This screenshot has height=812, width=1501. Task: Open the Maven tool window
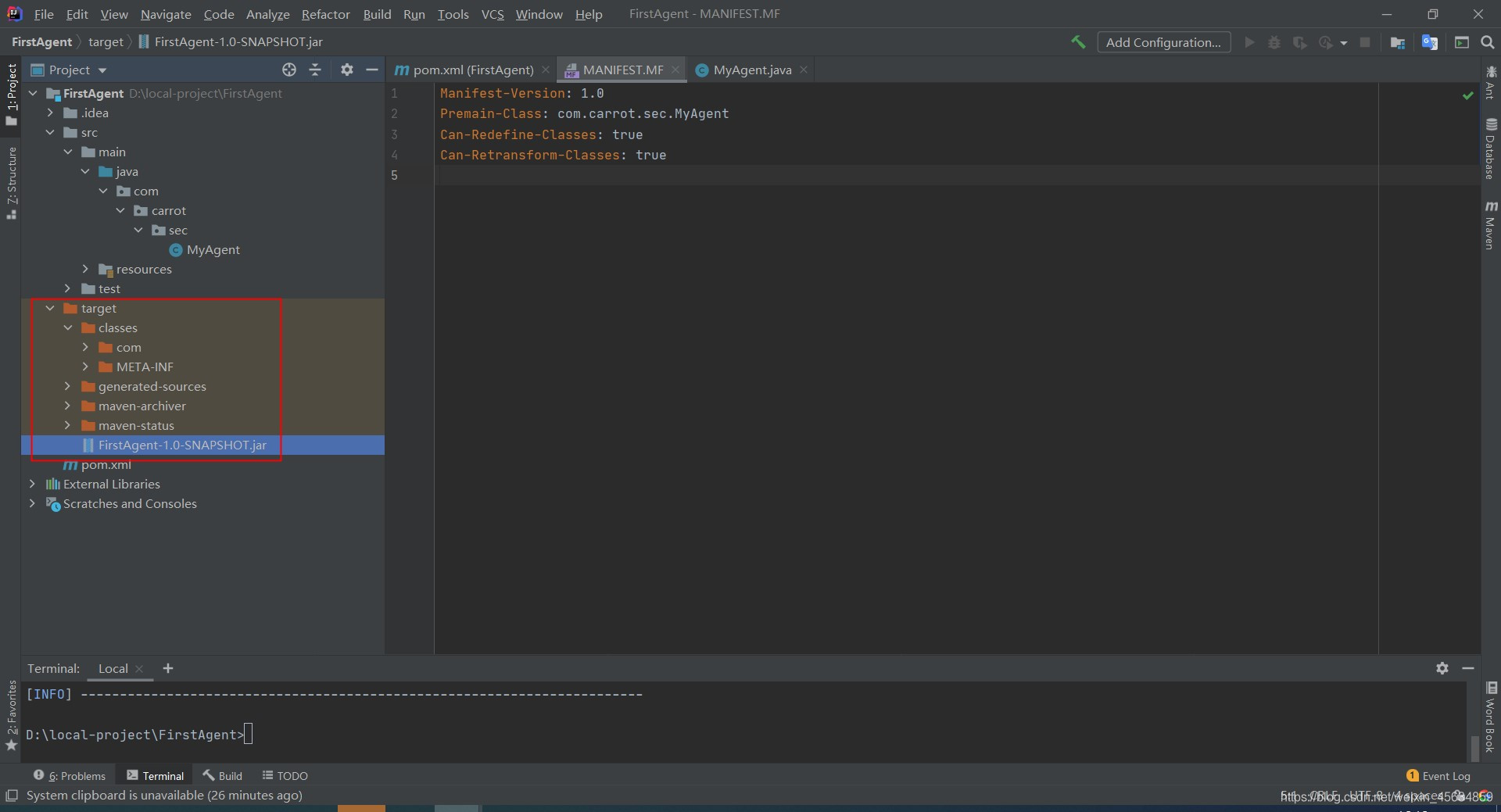[x=1491, y=225]
